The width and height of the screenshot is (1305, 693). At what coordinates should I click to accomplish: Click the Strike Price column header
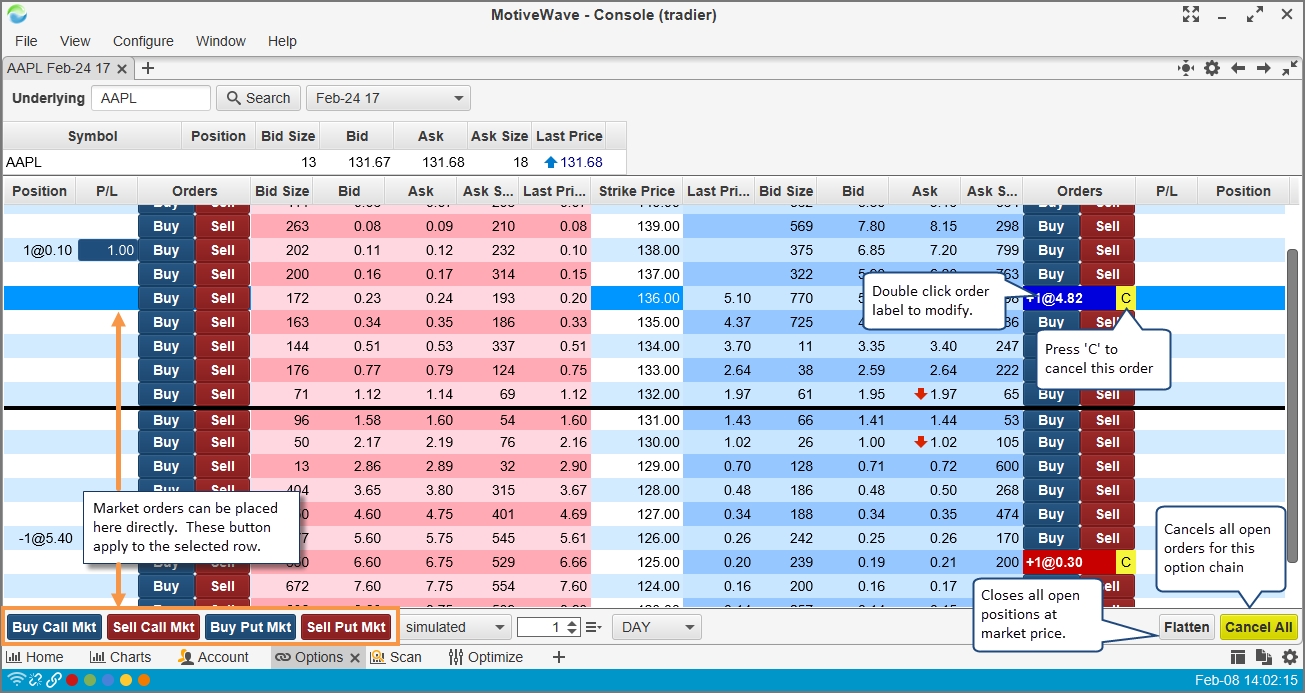[x=637, y=191]
